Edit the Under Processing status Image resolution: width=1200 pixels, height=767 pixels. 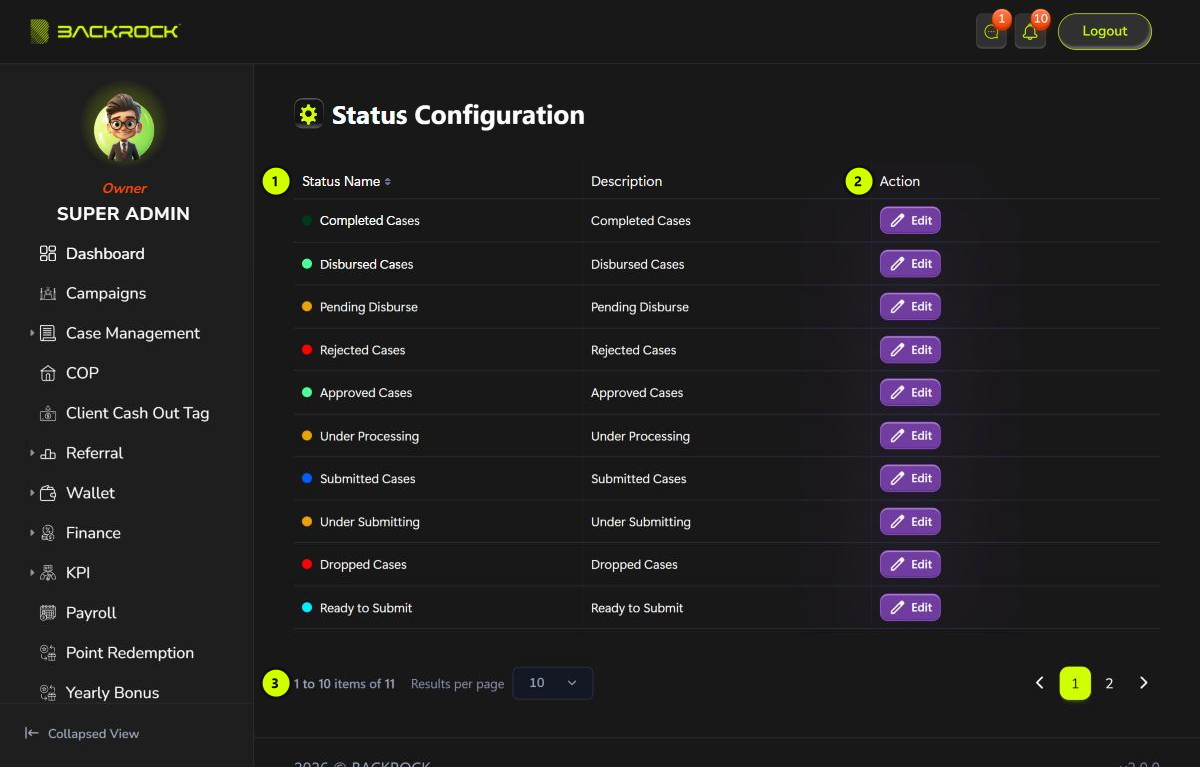tap(910, 436)
